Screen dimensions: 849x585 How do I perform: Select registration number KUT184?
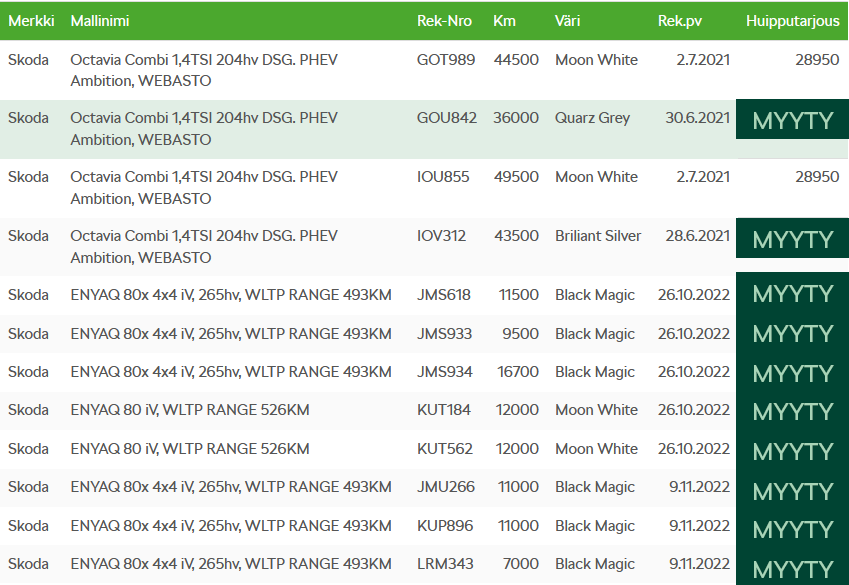[443, 410]
